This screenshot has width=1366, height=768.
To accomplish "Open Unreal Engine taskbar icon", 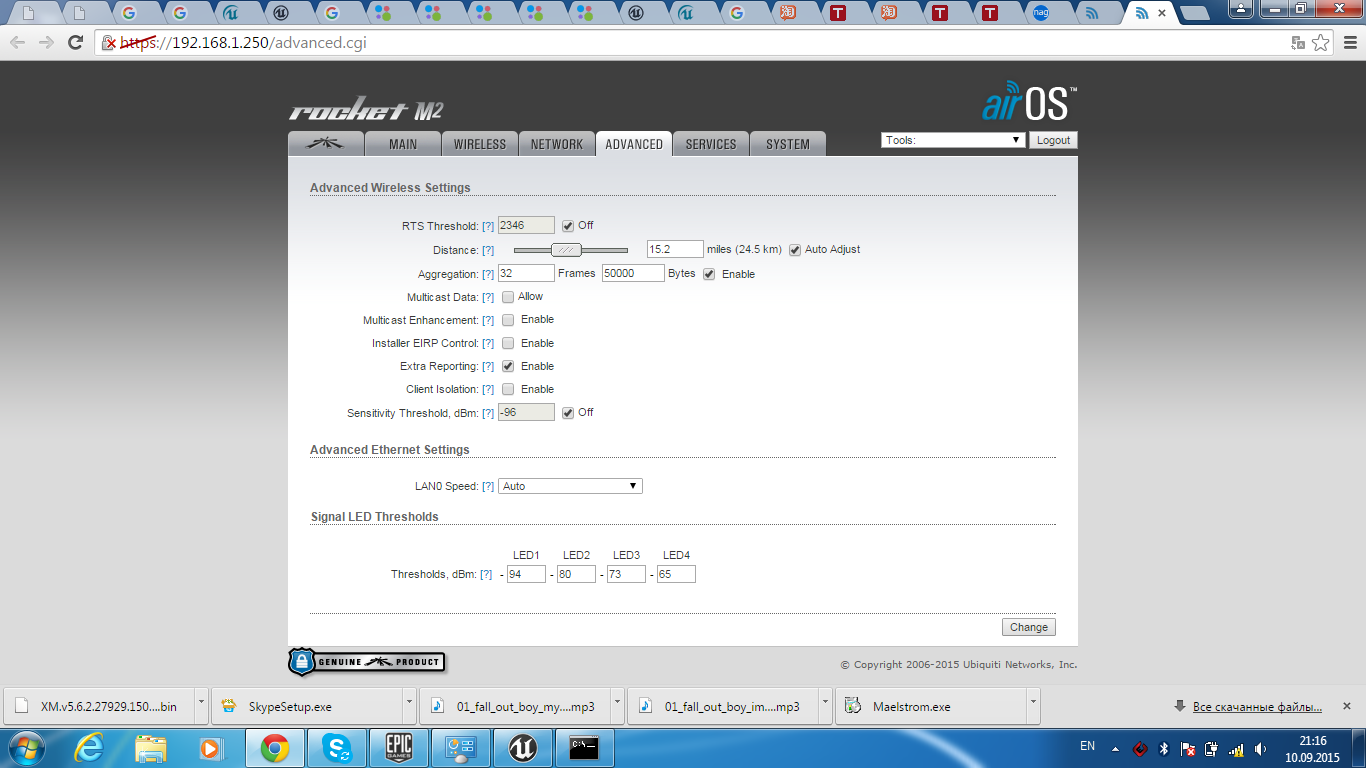I will tap(523, 748).
